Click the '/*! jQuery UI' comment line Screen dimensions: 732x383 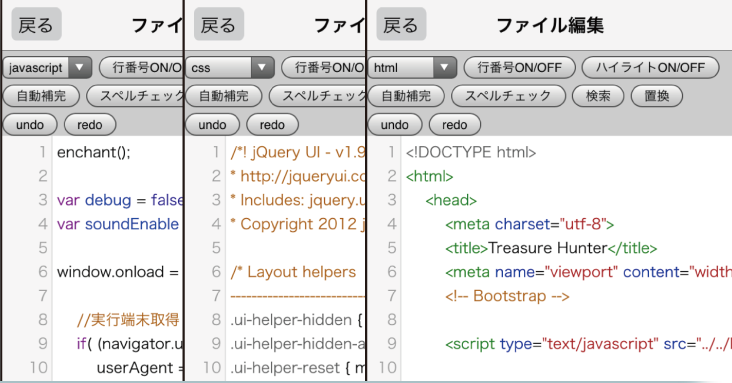pos(298,152)
